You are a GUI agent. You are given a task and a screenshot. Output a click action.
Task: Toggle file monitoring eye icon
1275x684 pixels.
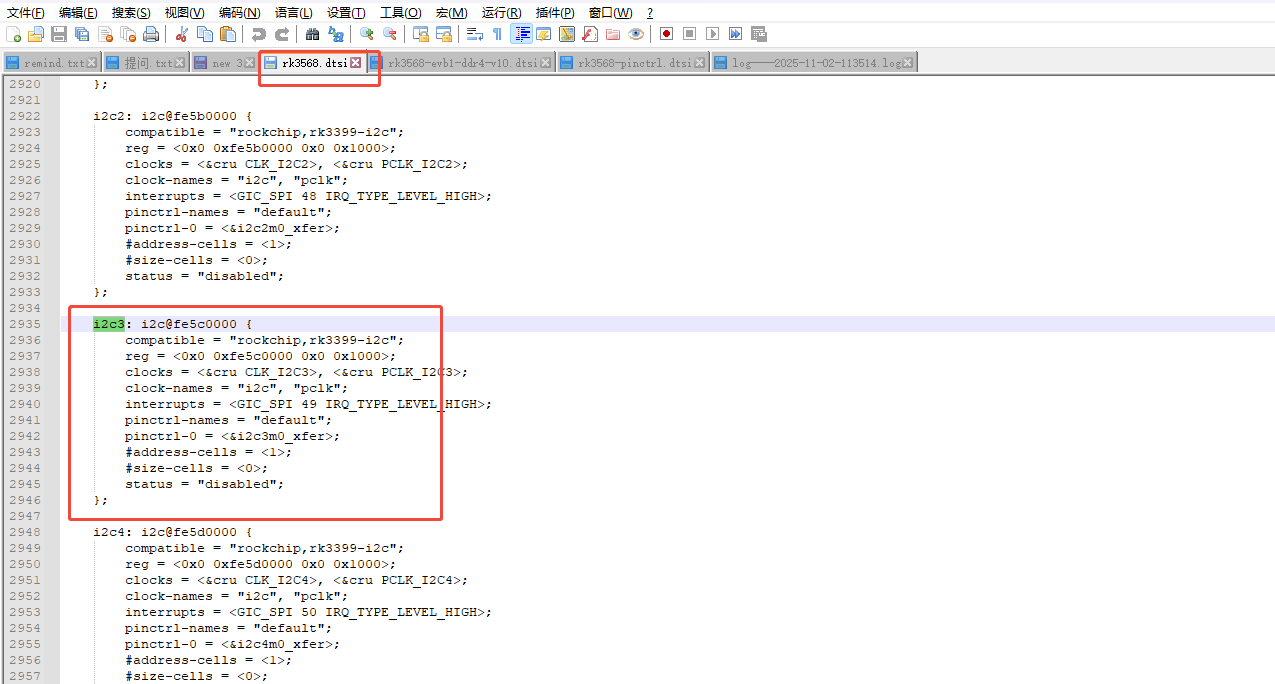(636, 34)
